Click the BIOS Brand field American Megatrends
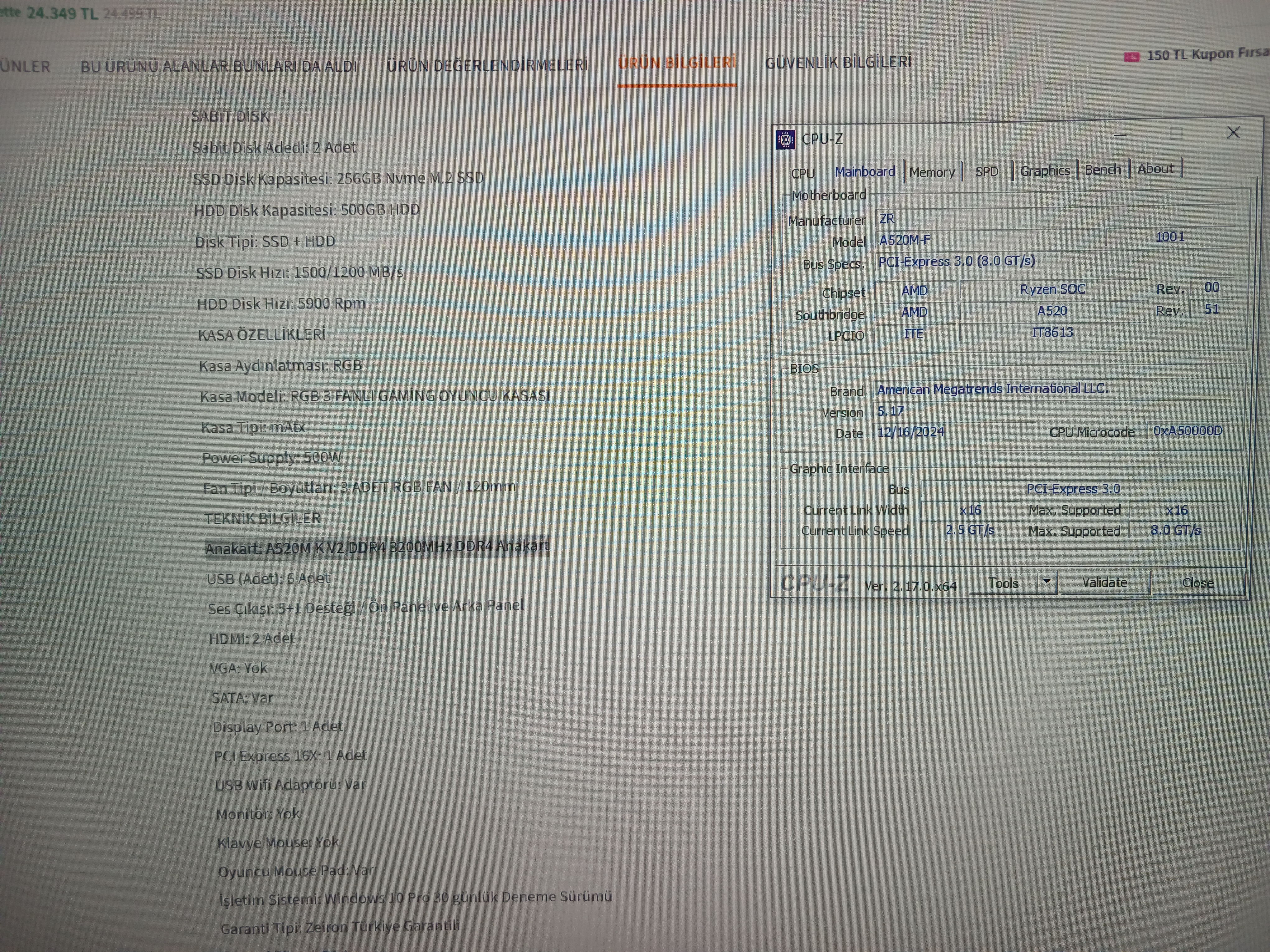Image resolution: width=1270 pixels, height=952 pixels. click(1052, 389)
